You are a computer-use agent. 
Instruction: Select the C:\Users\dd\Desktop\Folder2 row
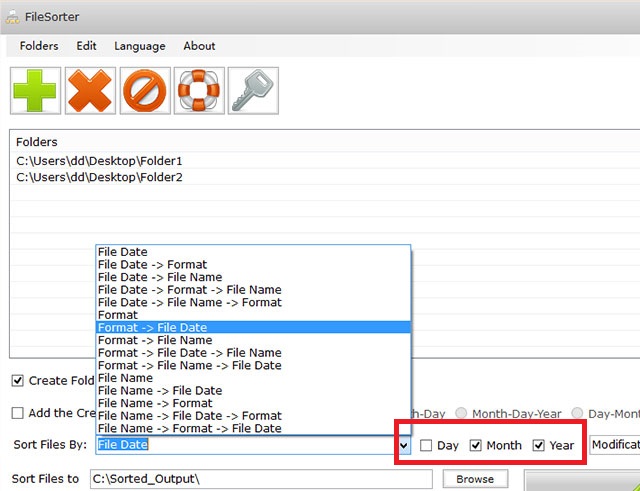click(326, 177)
